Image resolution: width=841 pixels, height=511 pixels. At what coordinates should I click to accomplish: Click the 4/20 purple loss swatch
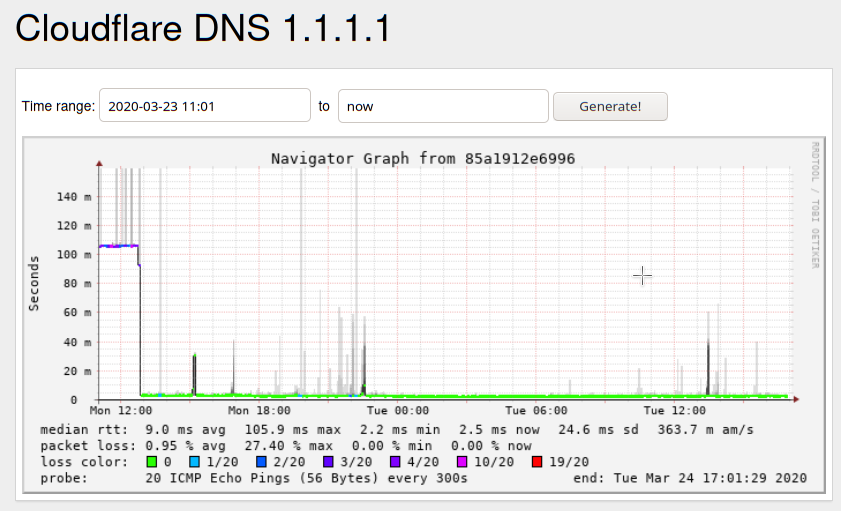point(395,462)
